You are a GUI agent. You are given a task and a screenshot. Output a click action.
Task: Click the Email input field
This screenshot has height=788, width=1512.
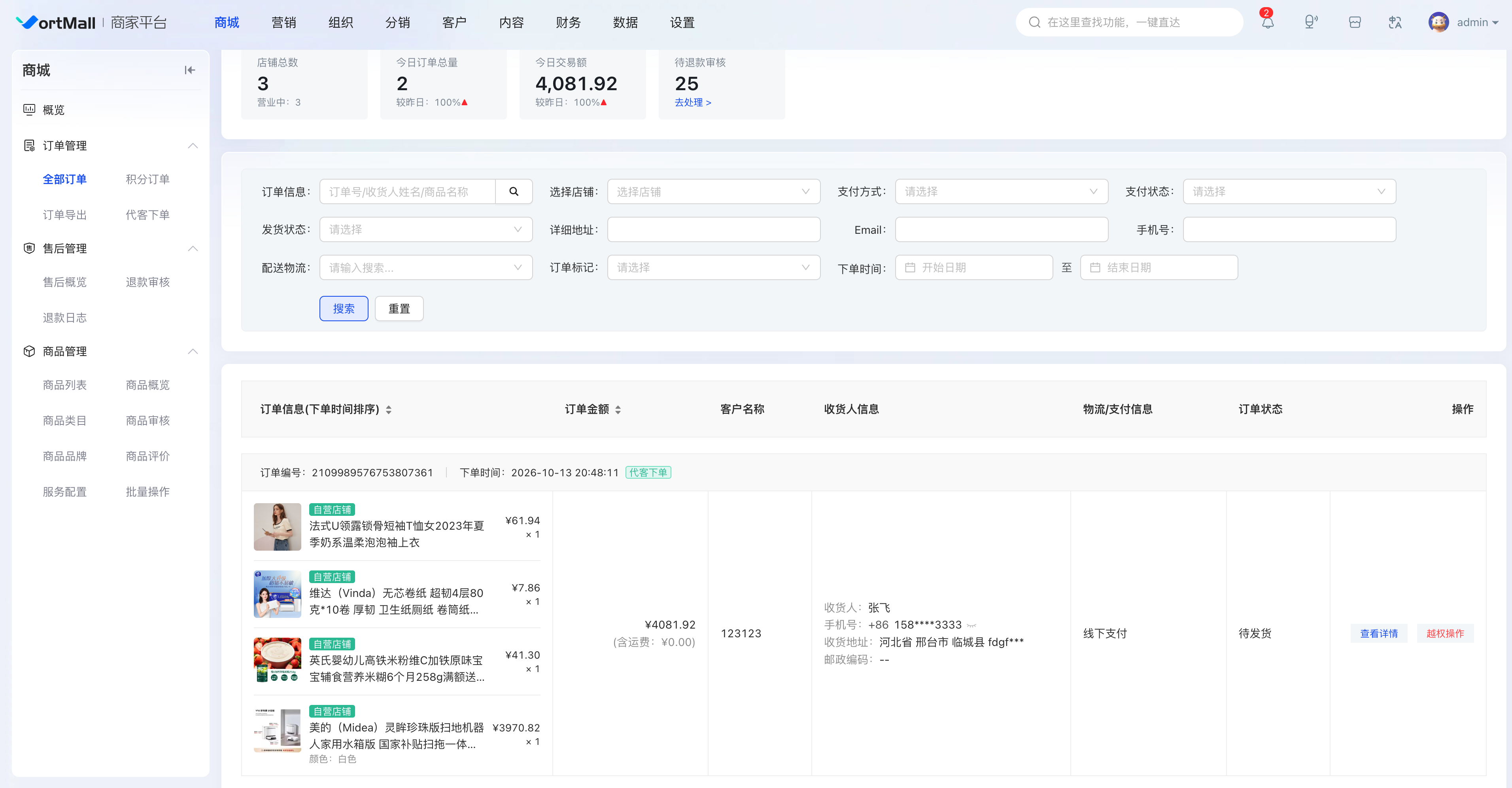[x=1002, y=229]
